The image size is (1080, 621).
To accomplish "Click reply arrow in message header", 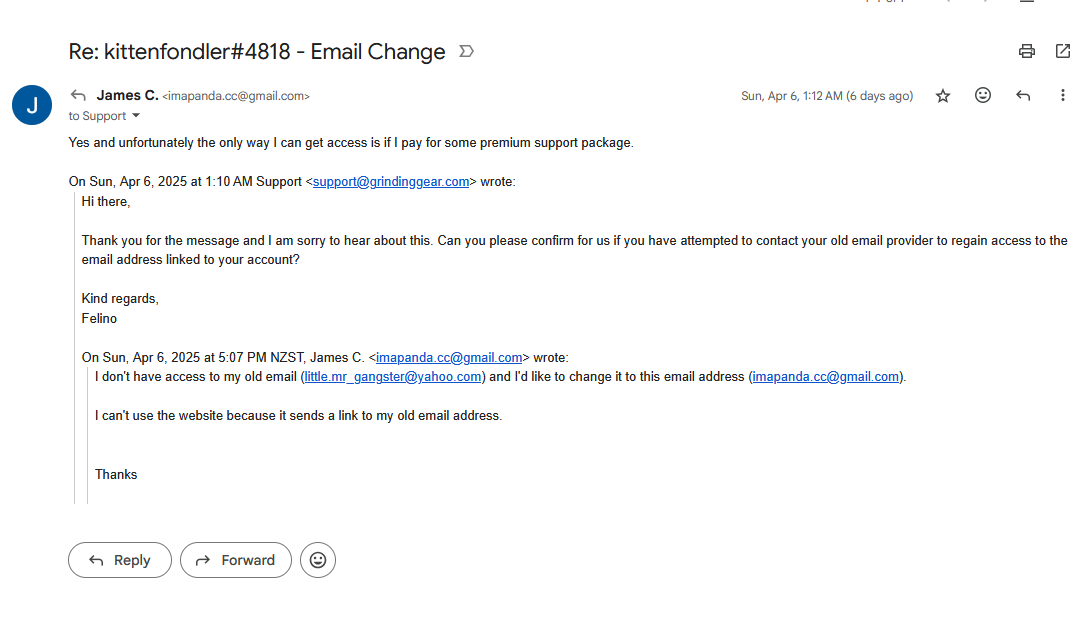I will click(1023, 96).
